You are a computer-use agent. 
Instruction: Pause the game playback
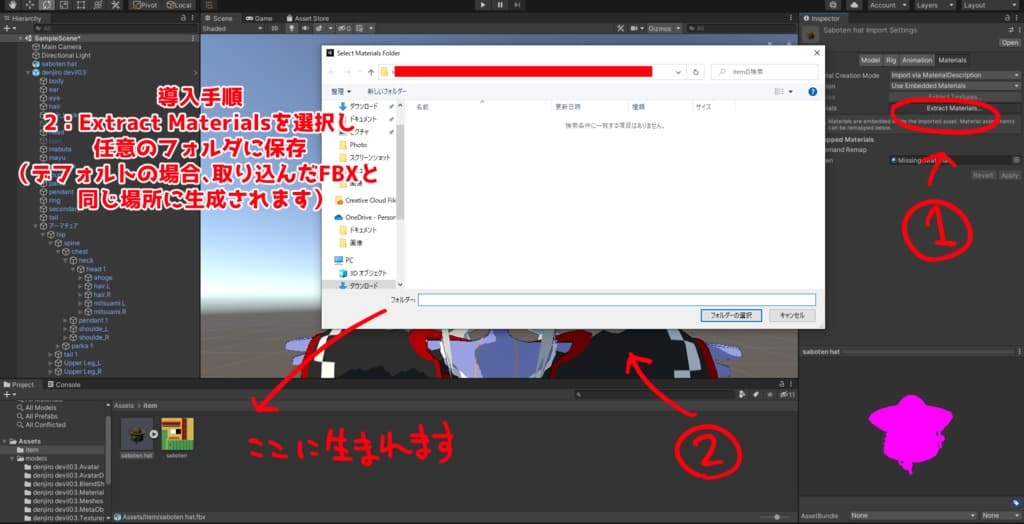[500, 5]
